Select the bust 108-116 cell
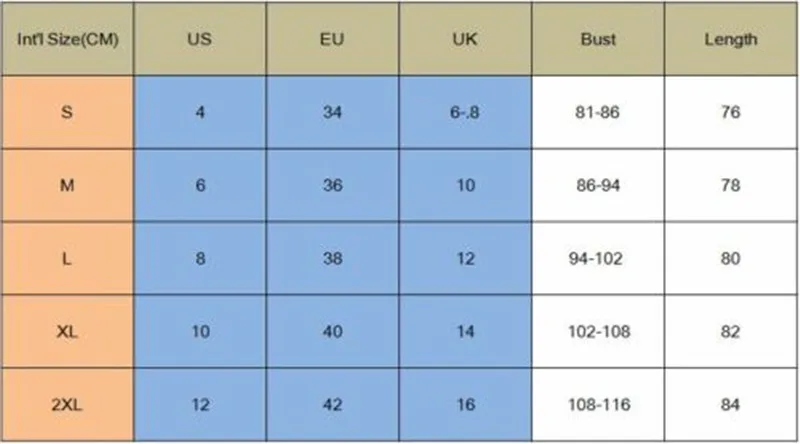 point(598,404)
